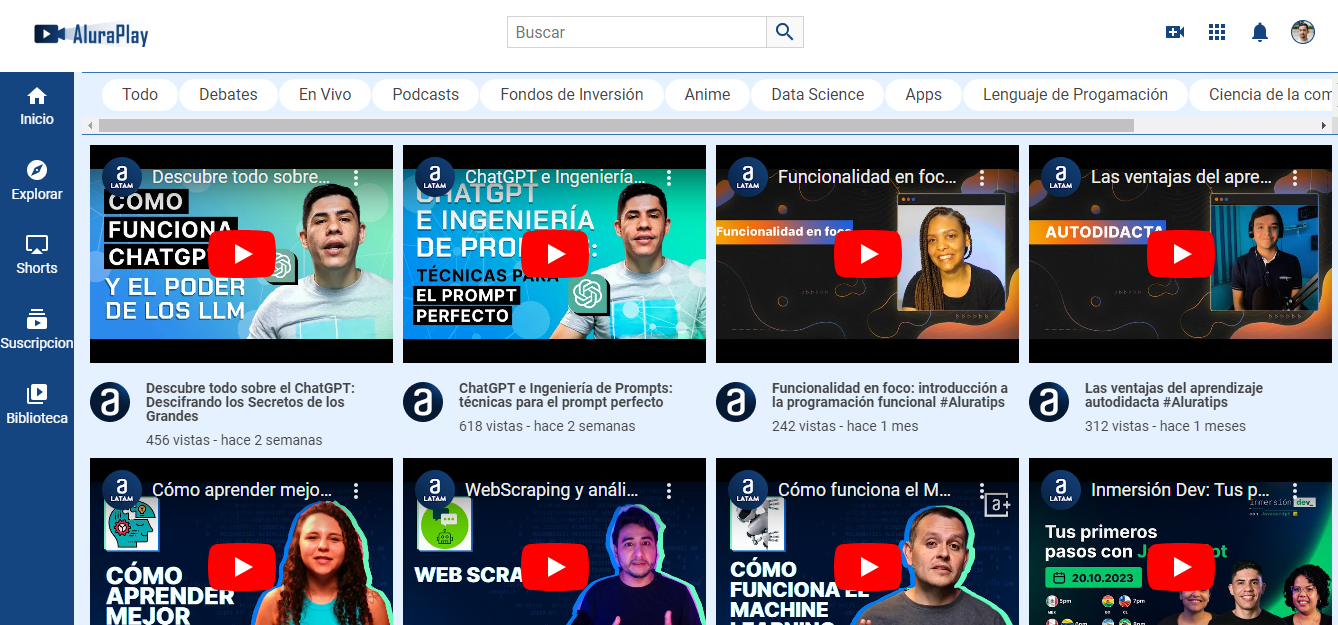Play the 'Las ventajas del aprendizaje' video

(1181, 254)
